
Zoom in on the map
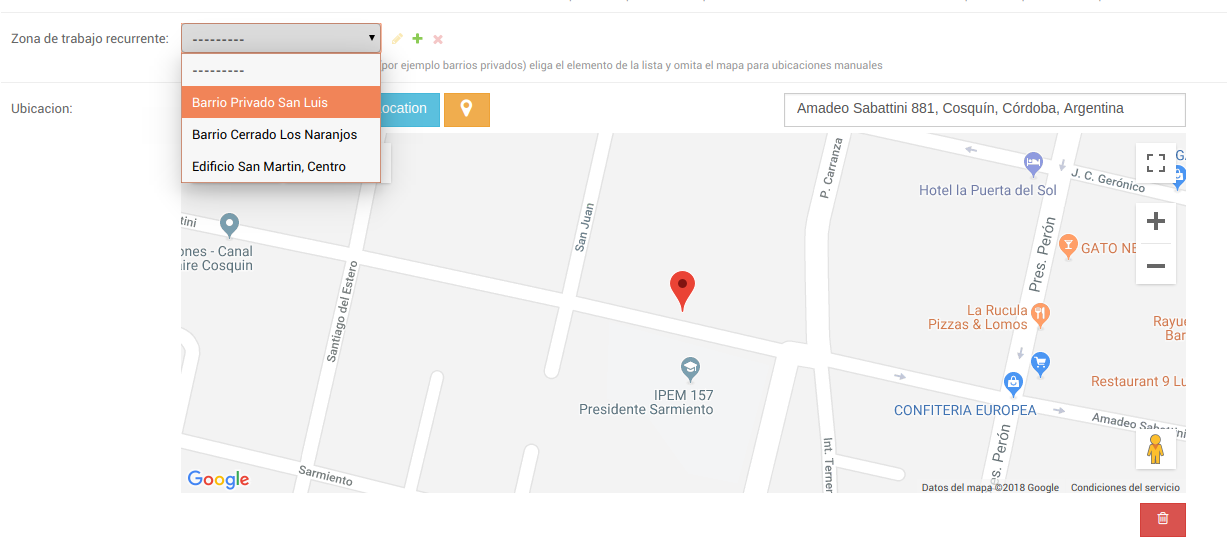1156,222
